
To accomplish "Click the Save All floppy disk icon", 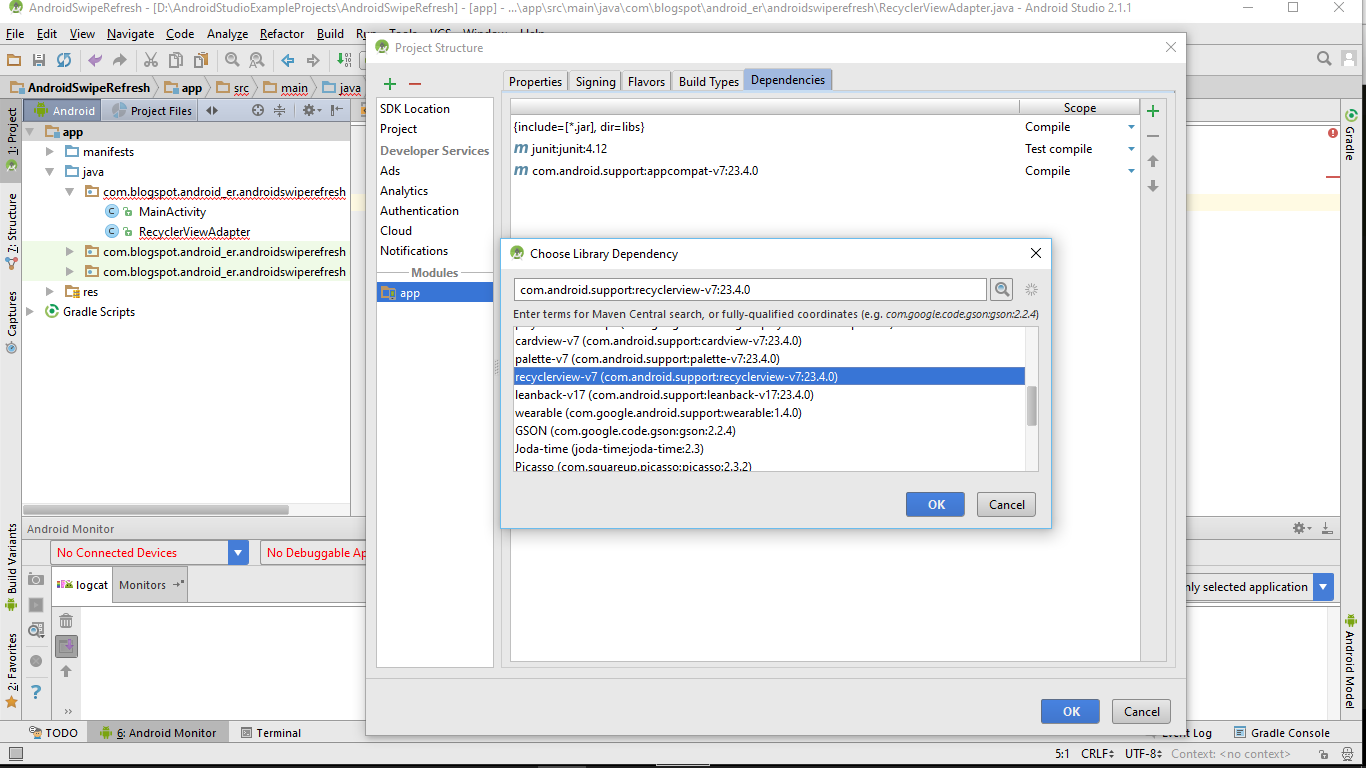I will click(39, 60).
